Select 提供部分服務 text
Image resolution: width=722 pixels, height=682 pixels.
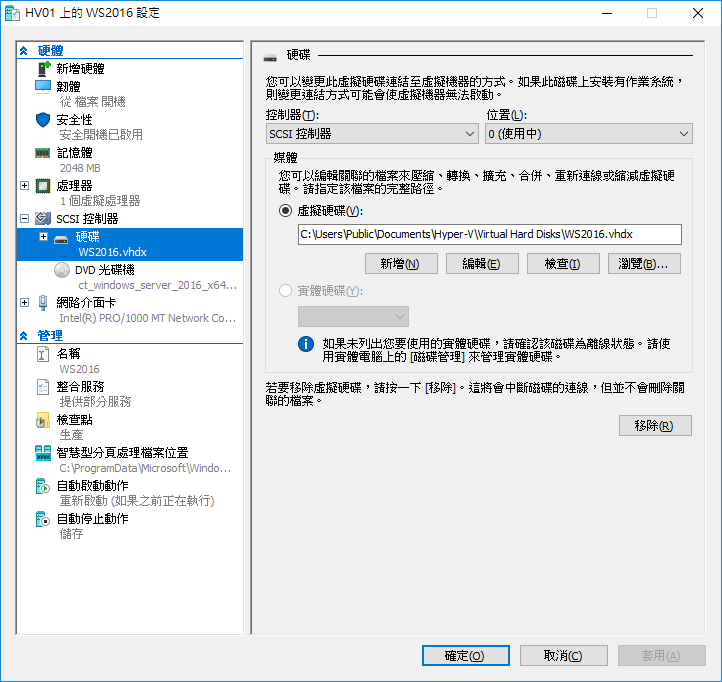point(95,402)
